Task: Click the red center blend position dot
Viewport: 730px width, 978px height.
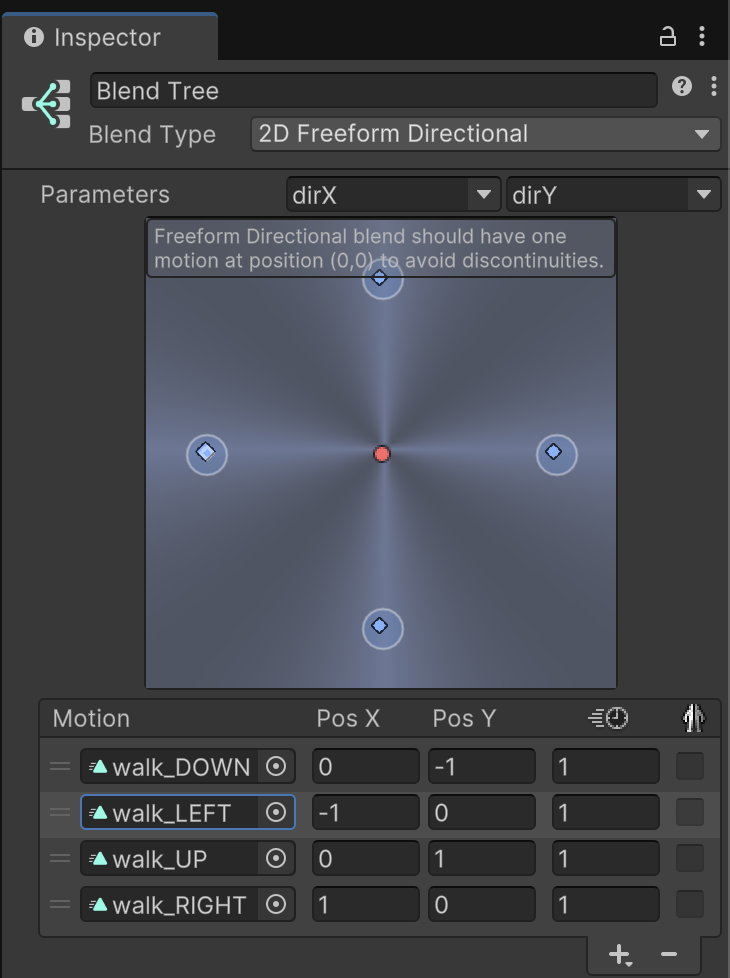Action: [382, 454]
